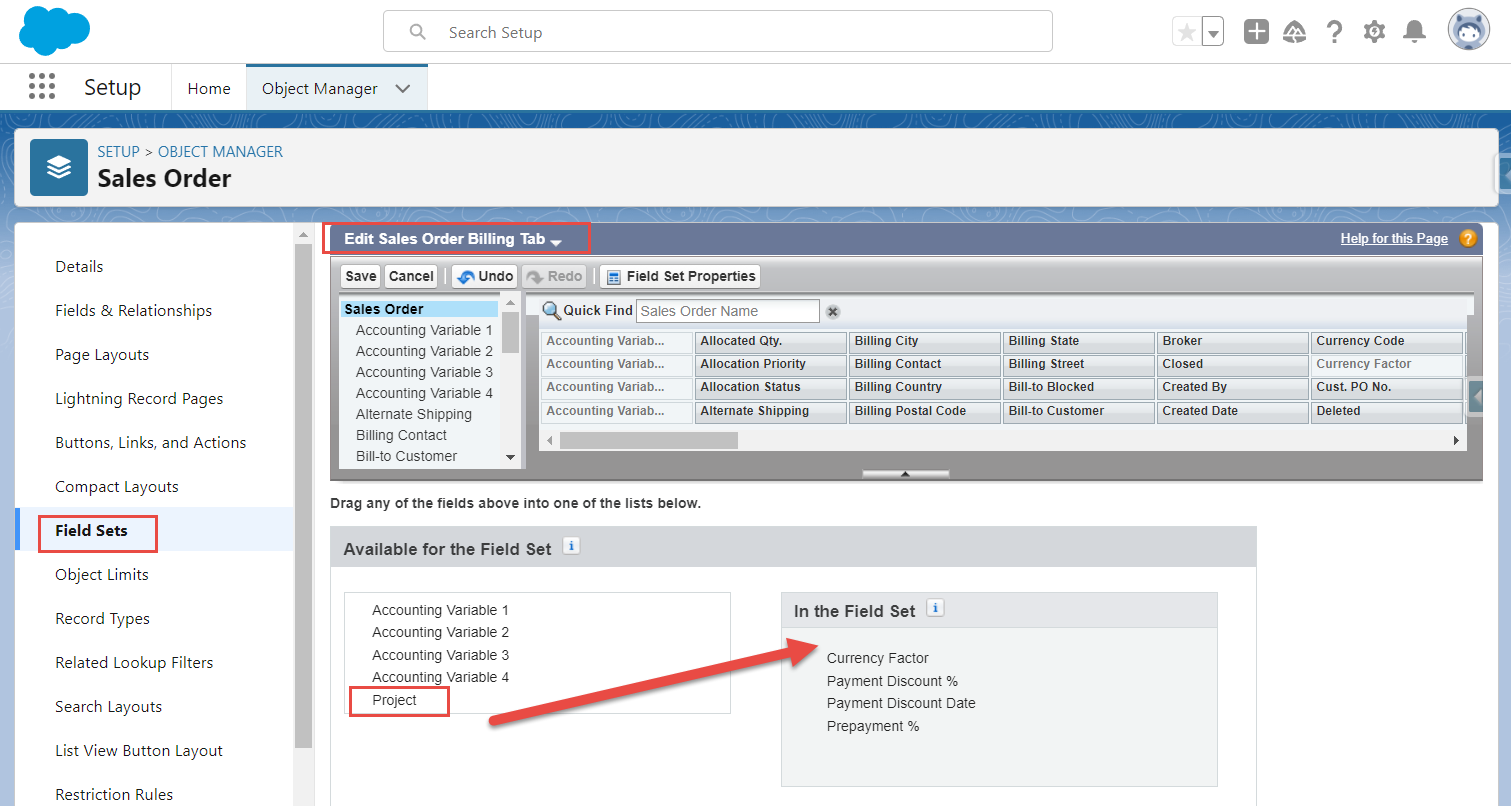The height and width of the screenshot is (806, 1511).
Task: Select Sales Order in the category list
Action: (x=419, y=309)
